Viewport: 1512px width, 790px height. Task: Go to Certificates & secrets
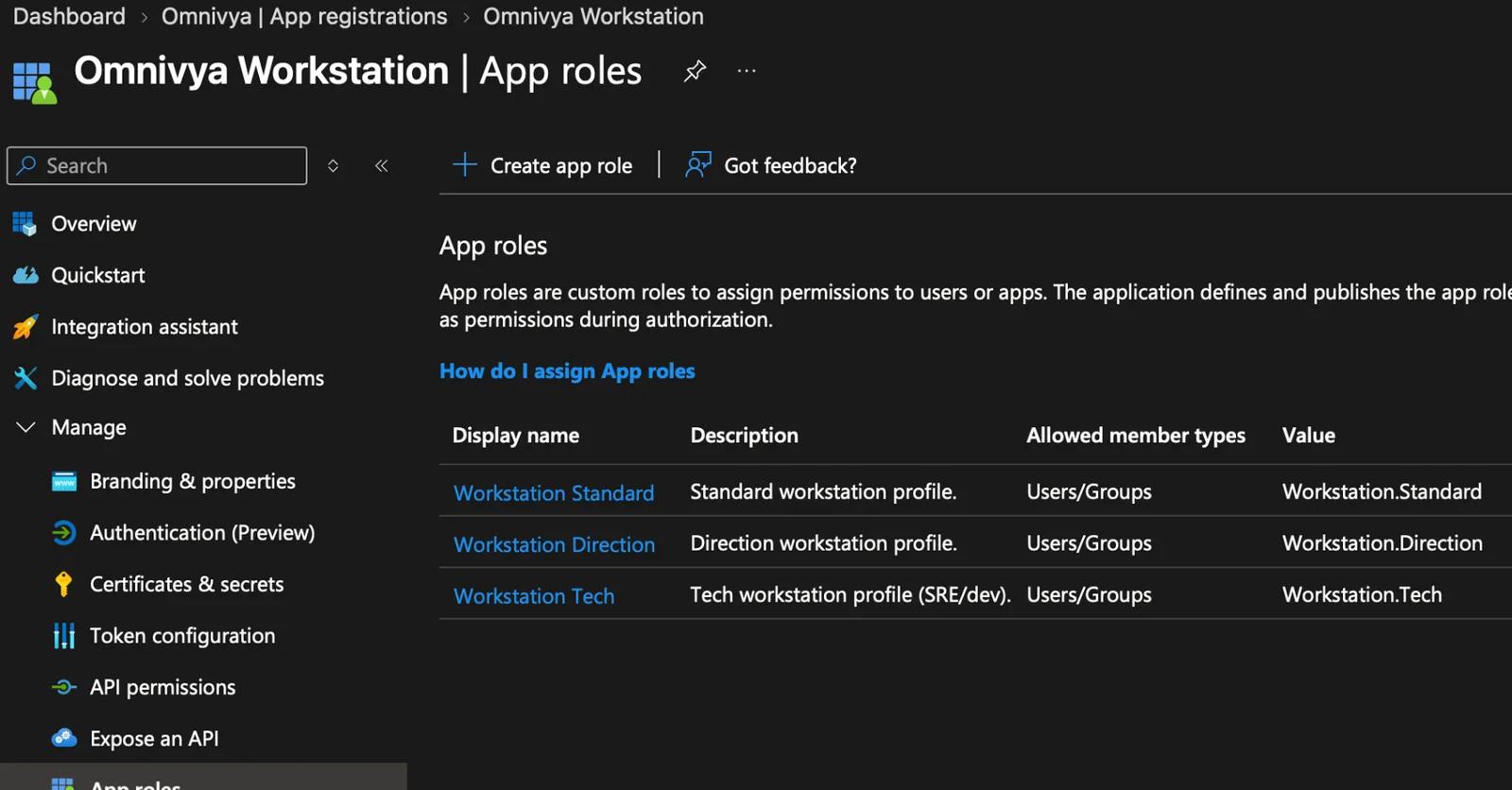pos(186,584)
